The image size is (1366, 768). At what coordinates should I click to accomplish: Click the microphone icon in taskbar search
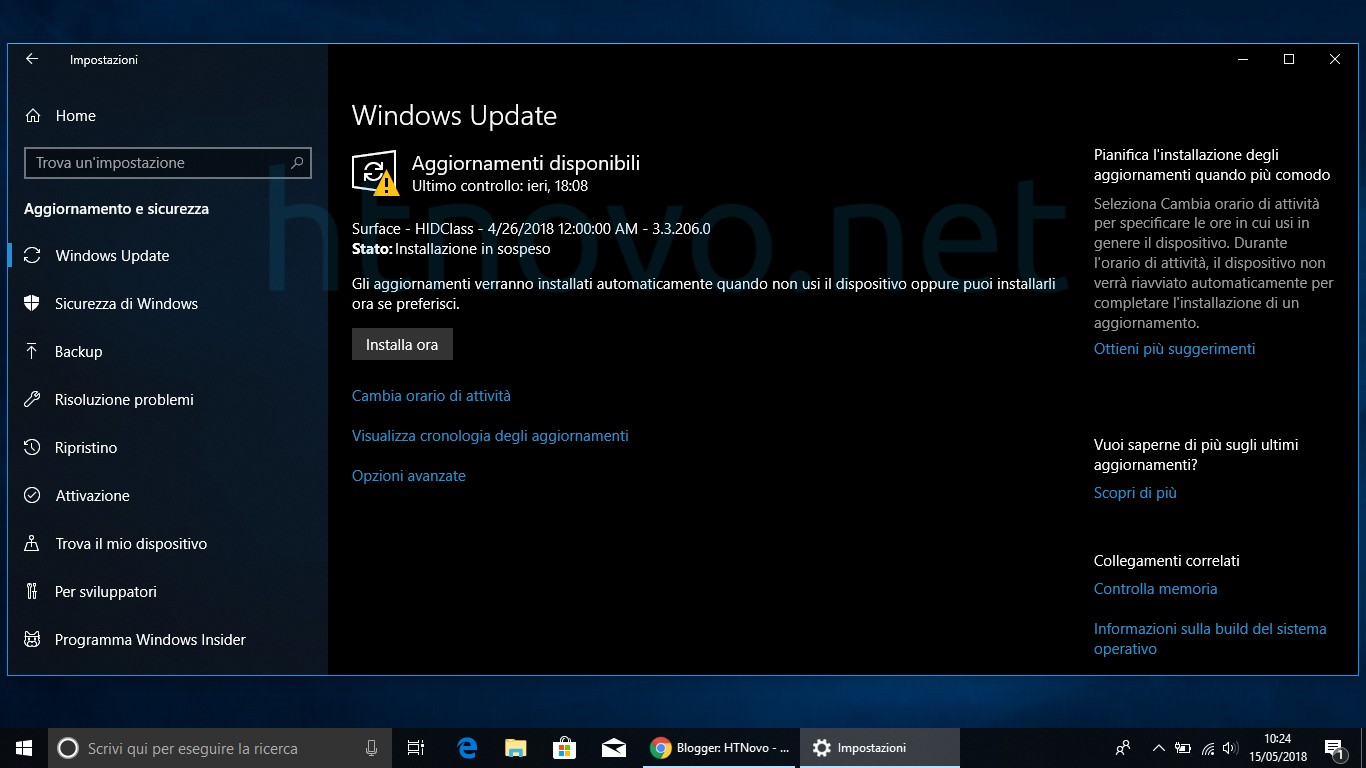(x=371, y=748)
